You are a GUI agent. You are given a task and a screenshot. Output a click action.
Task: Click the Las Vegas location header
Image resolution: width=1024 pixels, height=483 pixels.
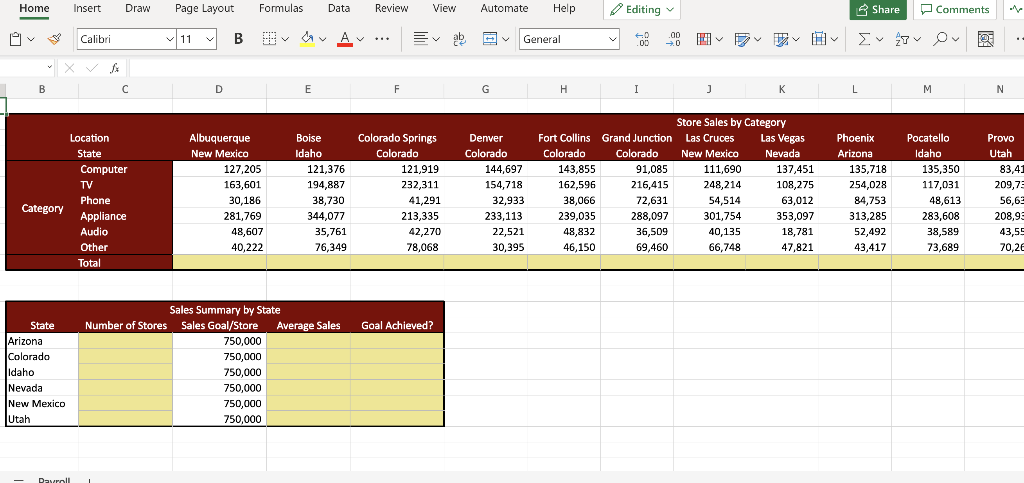(782, 138)
